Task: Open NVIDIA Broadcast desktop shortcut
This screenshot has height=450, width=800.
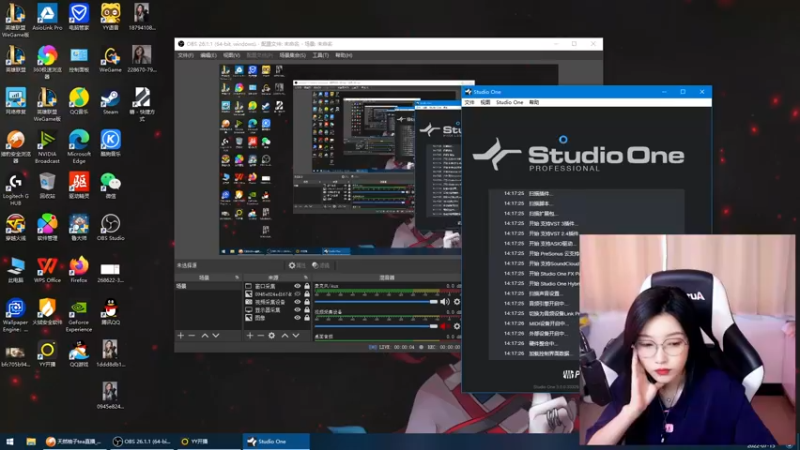Action: tap(47, 146)
